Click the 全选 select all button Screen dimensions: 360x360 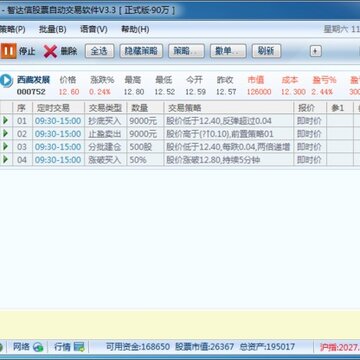tap(99, 51)
